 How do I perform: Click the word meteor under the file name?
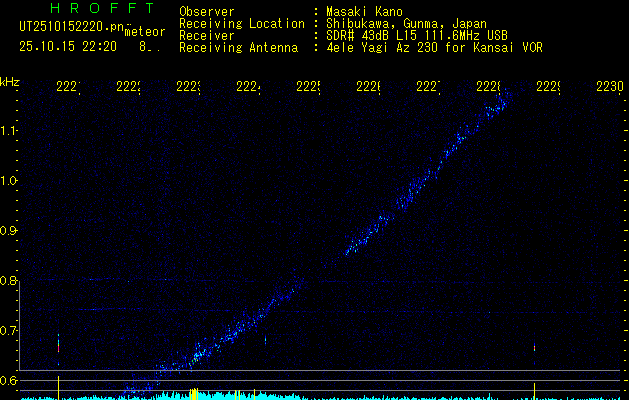145,32
